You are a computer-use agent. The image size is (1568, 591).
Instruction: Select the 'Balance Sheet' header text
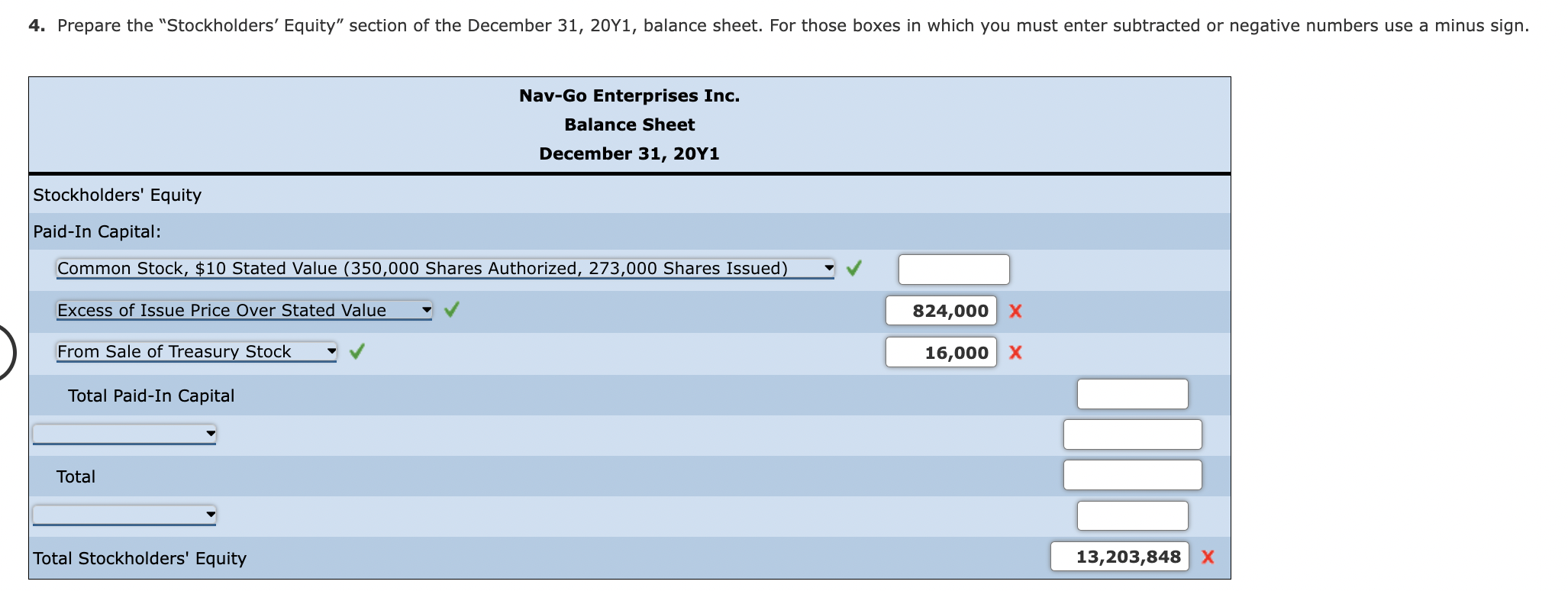pos(629,124)
